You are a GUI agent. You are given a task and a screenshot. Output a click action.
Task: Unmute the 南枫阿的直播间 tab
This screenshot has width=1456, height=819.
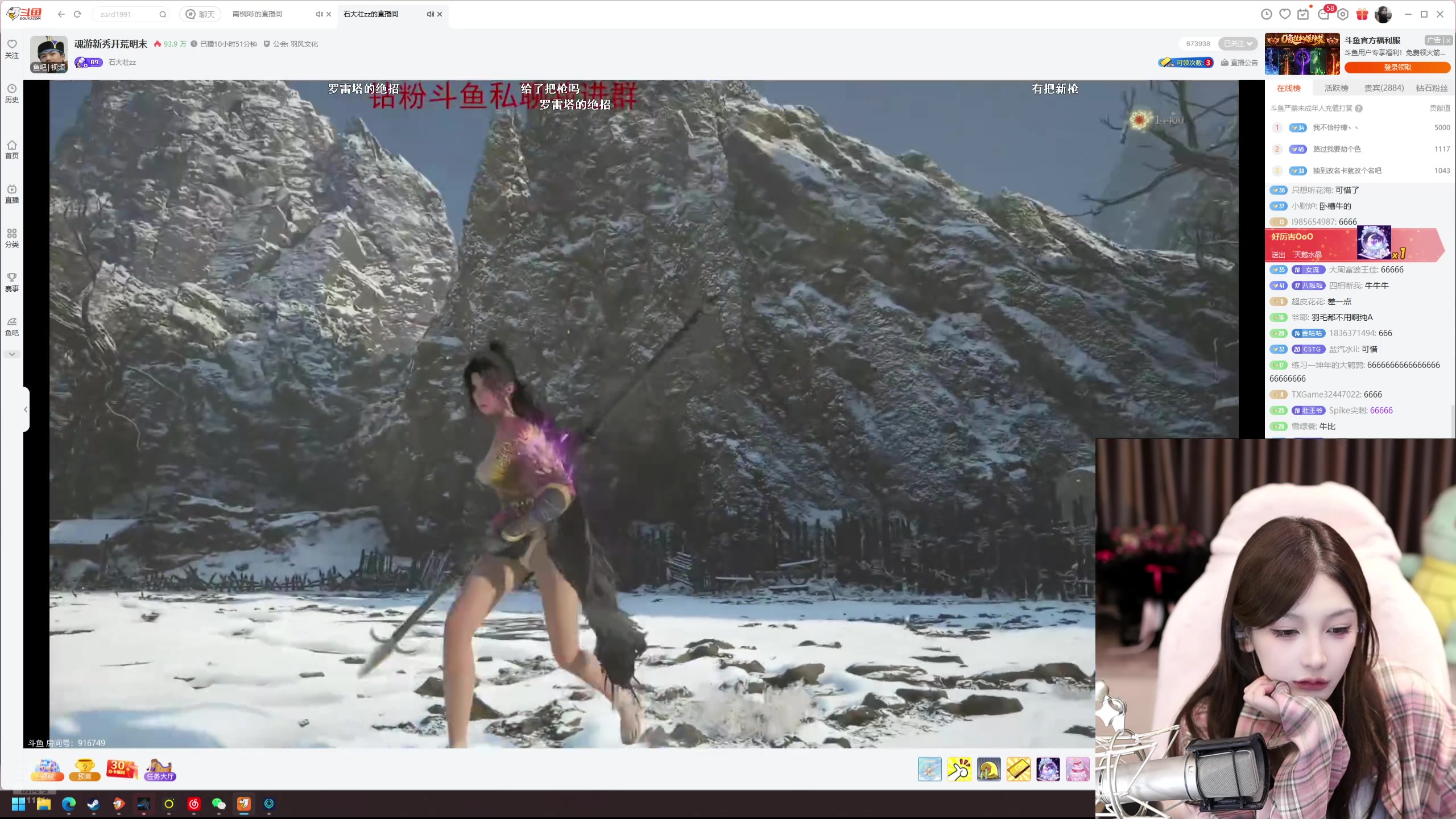pos(320,14)
